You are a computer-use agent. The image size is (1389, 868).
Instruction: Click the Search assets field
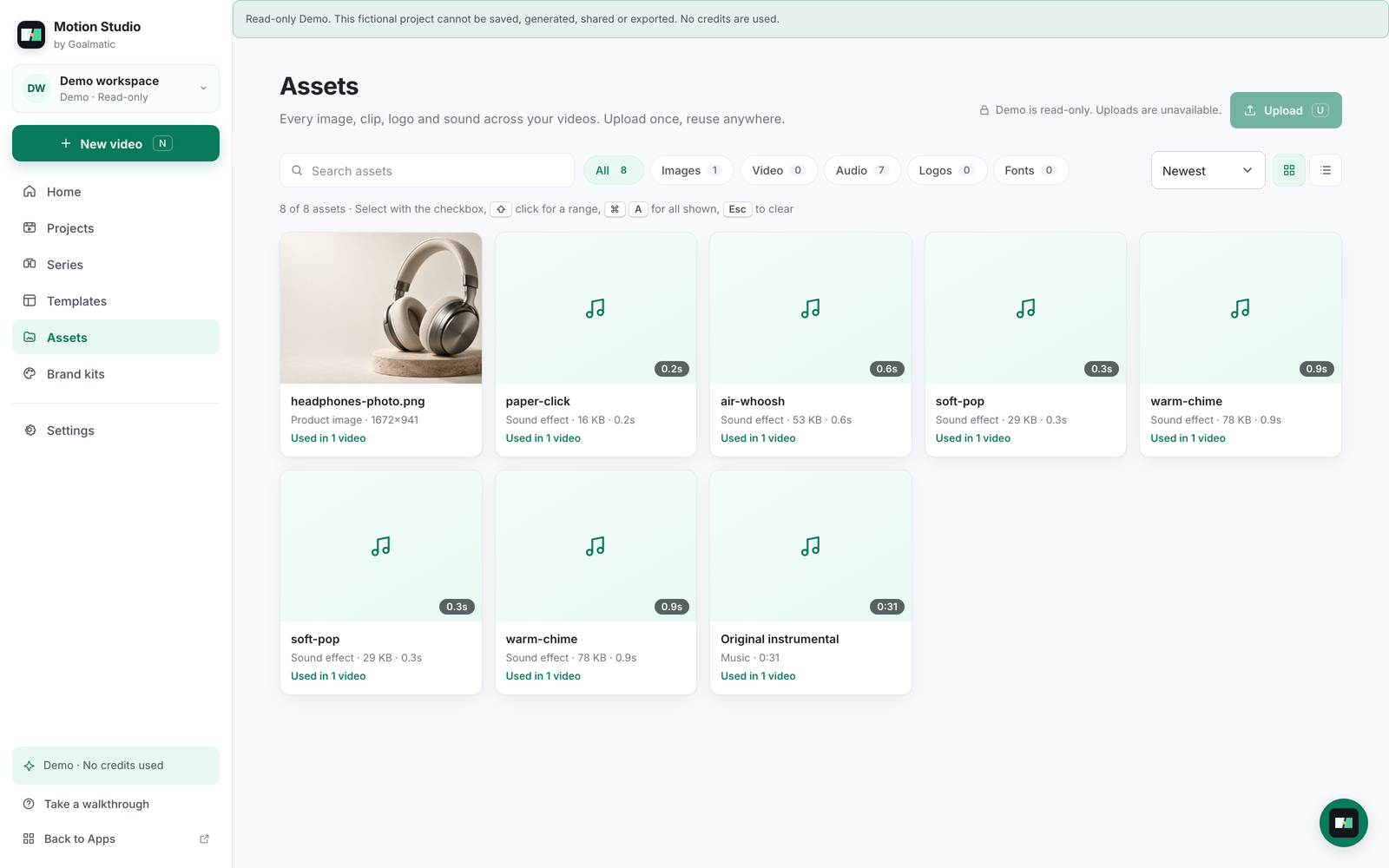click(x=427, y=170)
